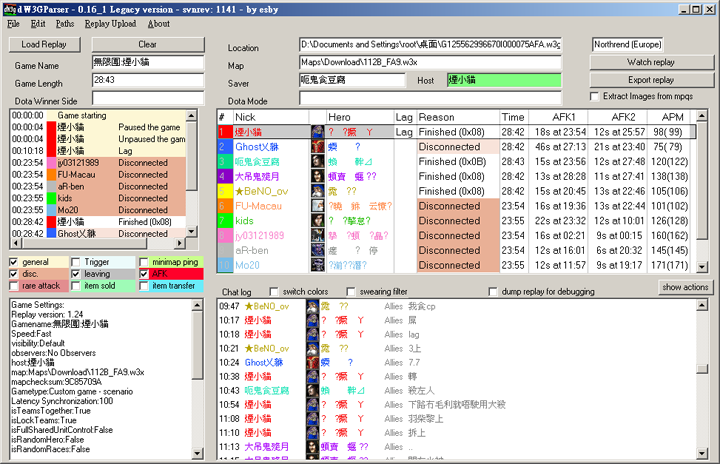The image size is (720, 464).
Task: Select hero icon in the FU-Macau row
Action: [317, 206]
